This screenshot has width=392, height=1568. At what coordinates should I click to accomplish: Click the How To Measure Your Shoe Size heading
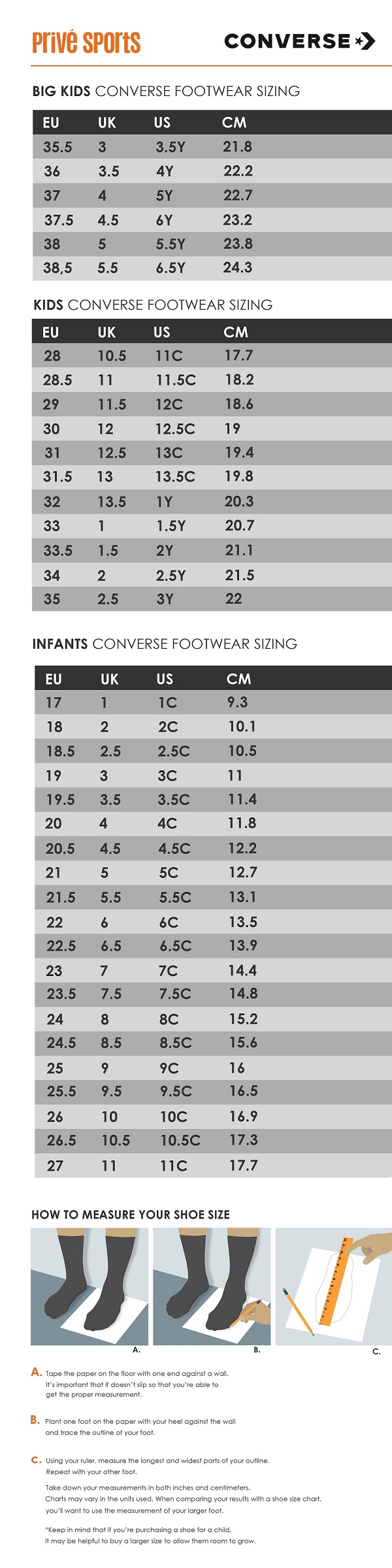[x=131, y=1215]
